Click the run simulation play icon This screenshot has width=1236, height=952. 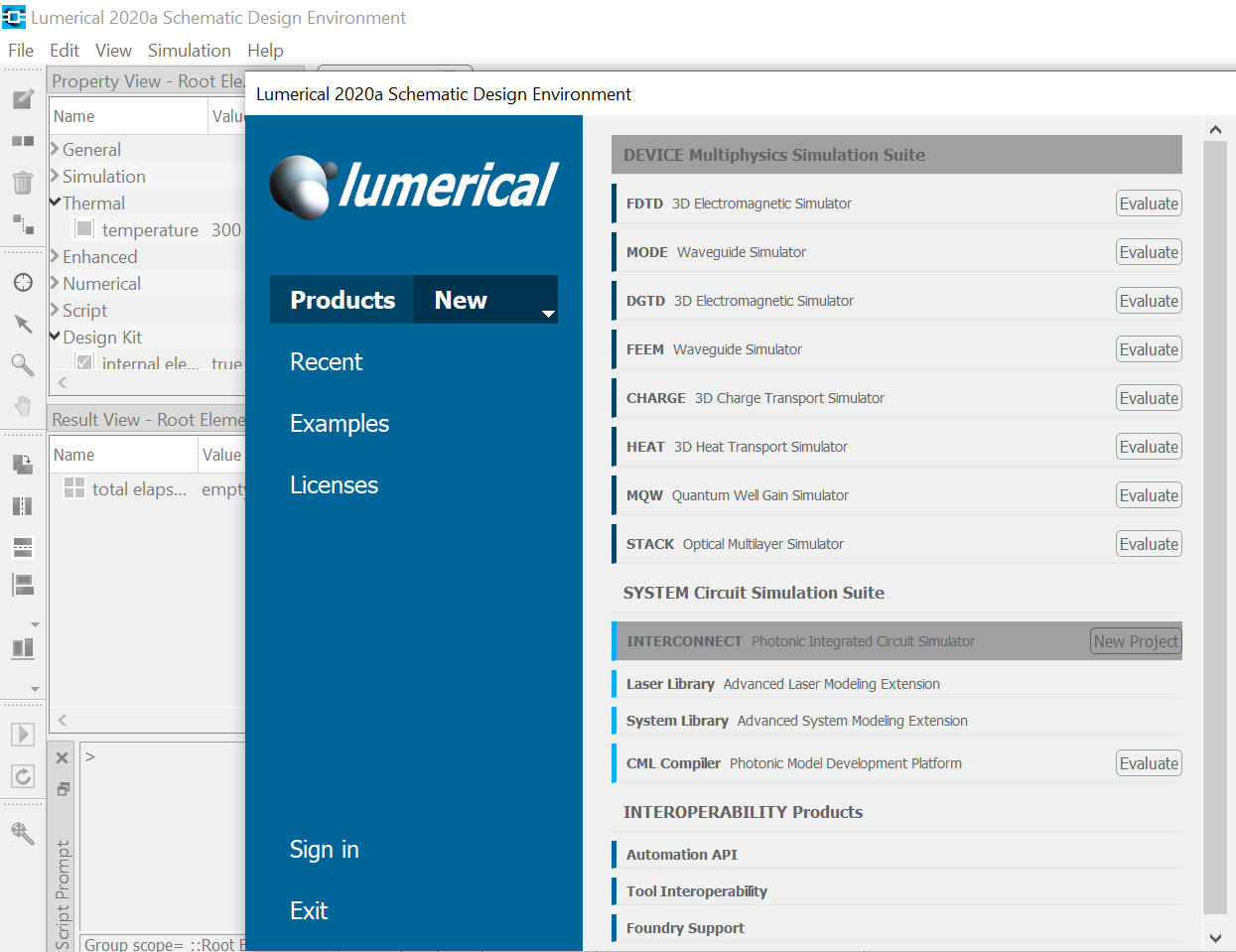(x=23, y=735)
